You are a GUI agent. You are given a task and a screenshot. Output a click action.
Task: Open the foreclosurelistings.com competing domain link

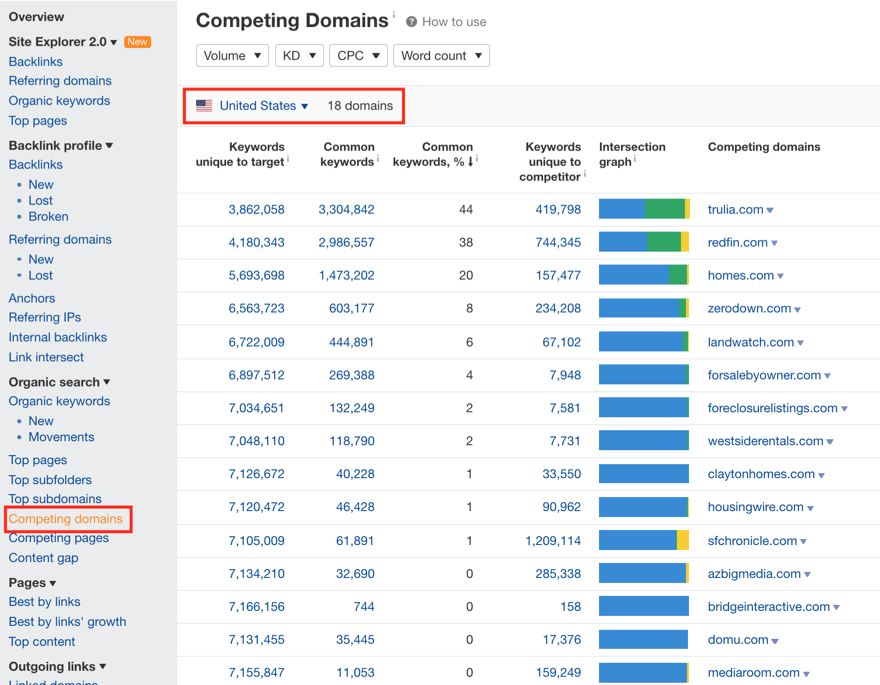(x=773, y=408)
